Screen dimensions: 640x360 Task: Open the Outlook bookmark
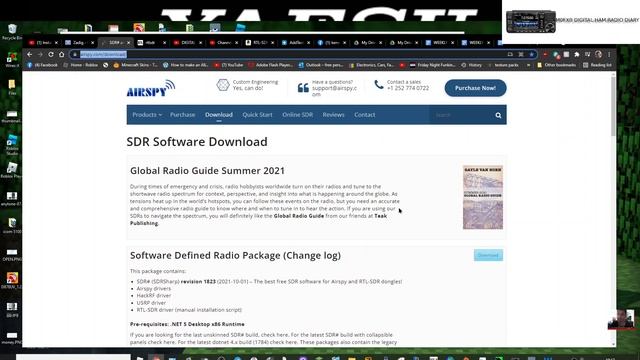tap(321, 65)
